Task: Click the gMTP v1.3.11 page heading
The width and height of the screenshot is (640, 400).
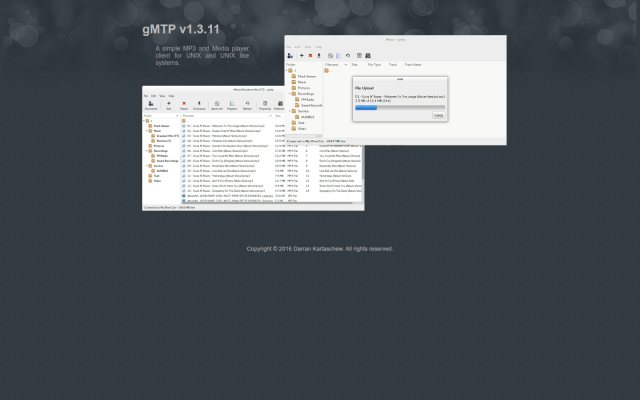Action: point(181,29)
